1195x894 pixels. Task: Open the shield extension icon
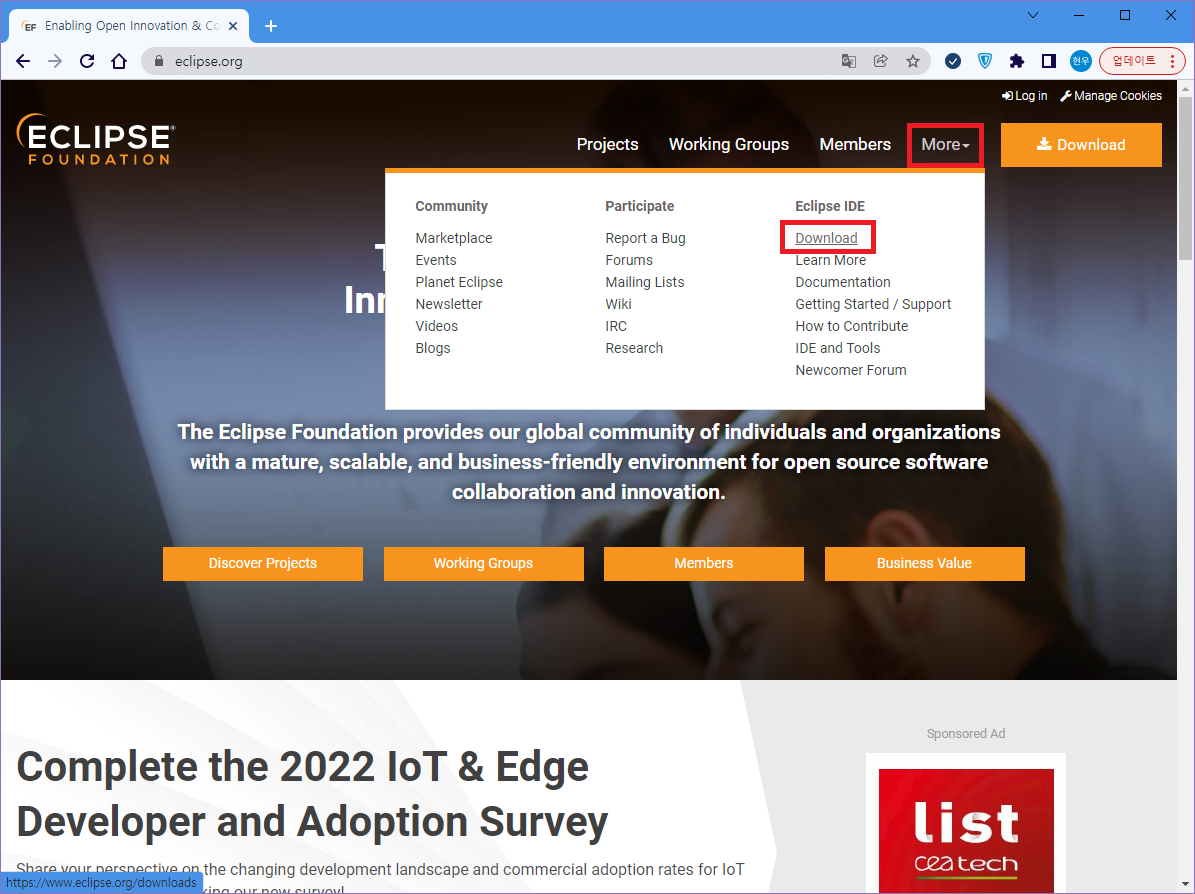(x=985, y=61)
